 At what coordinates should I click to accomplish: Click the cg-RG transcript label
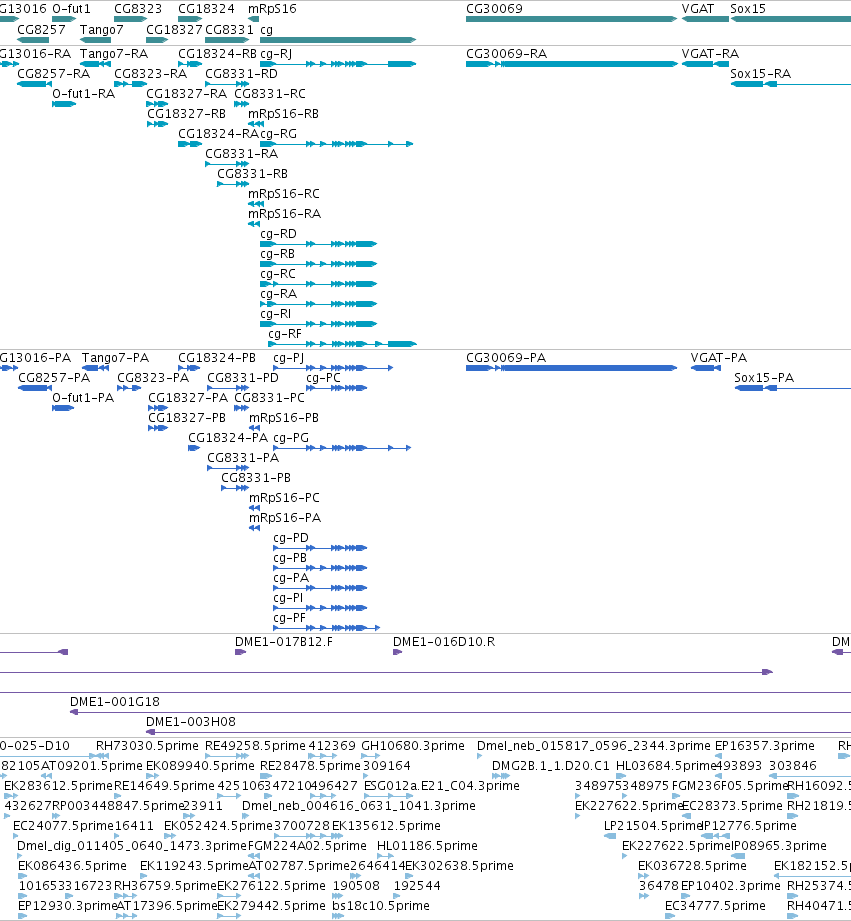pyautogui.click(x=278, y=134)
